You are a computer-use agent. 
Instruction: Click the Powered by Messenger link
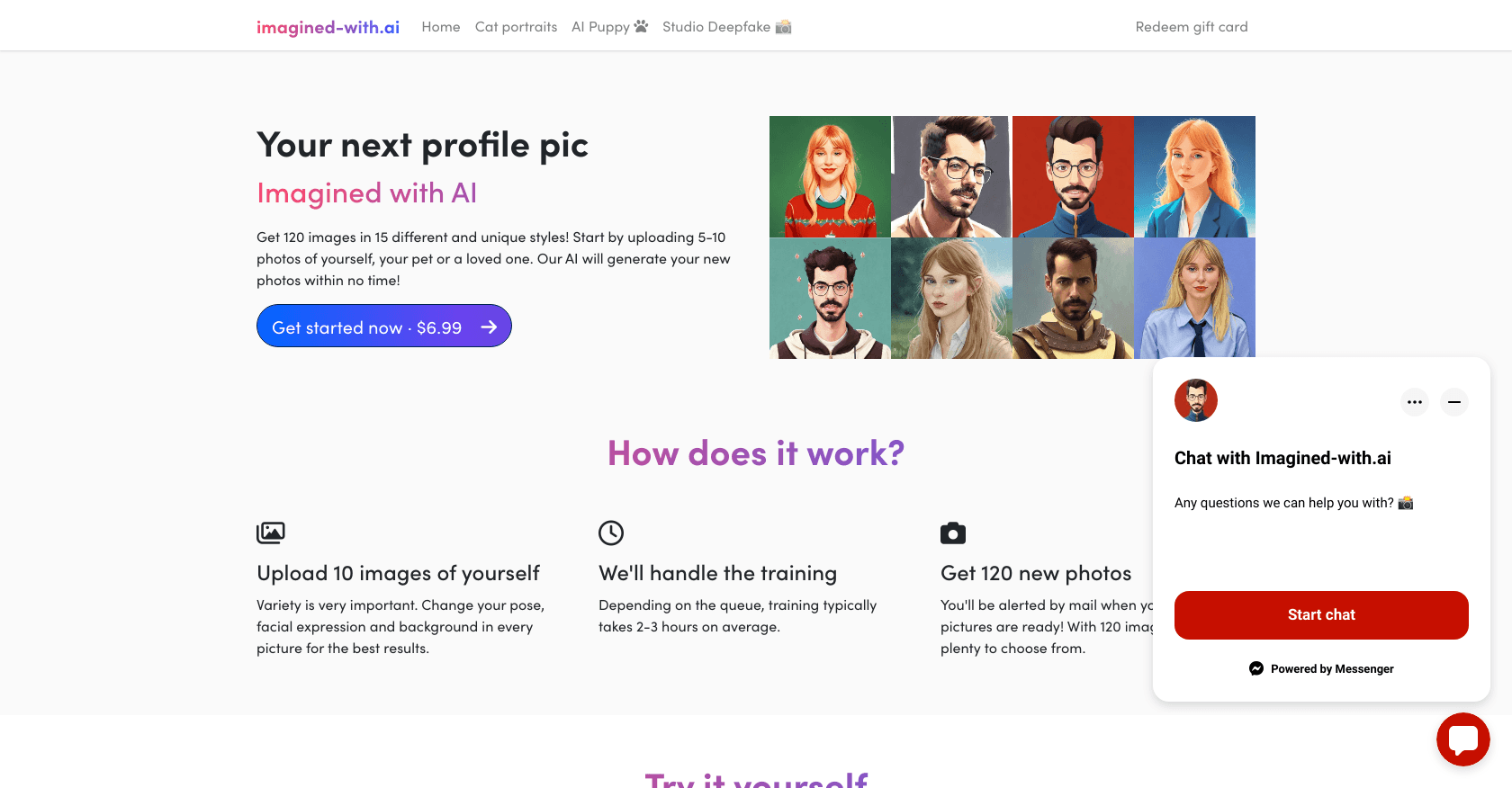1331,668
